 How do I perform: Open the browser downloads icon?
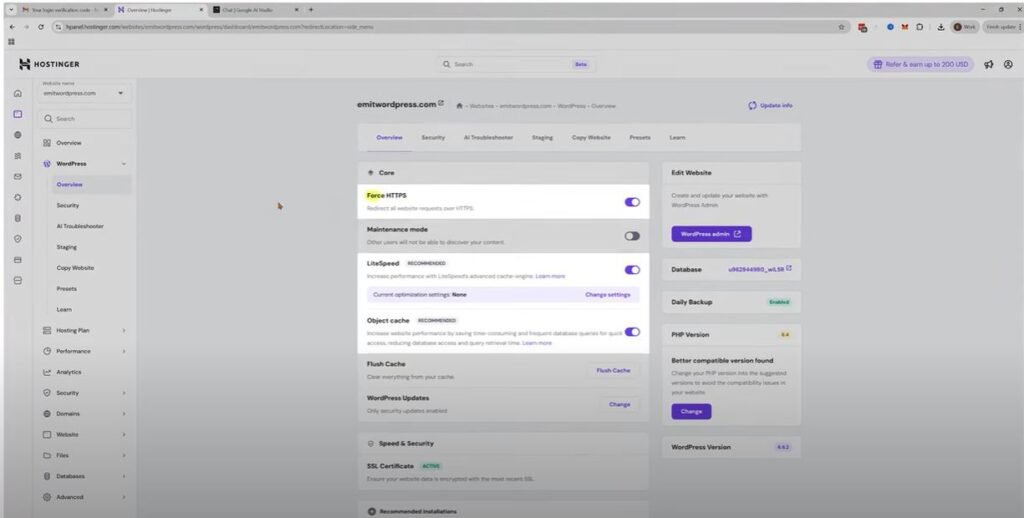pos(941,27)
